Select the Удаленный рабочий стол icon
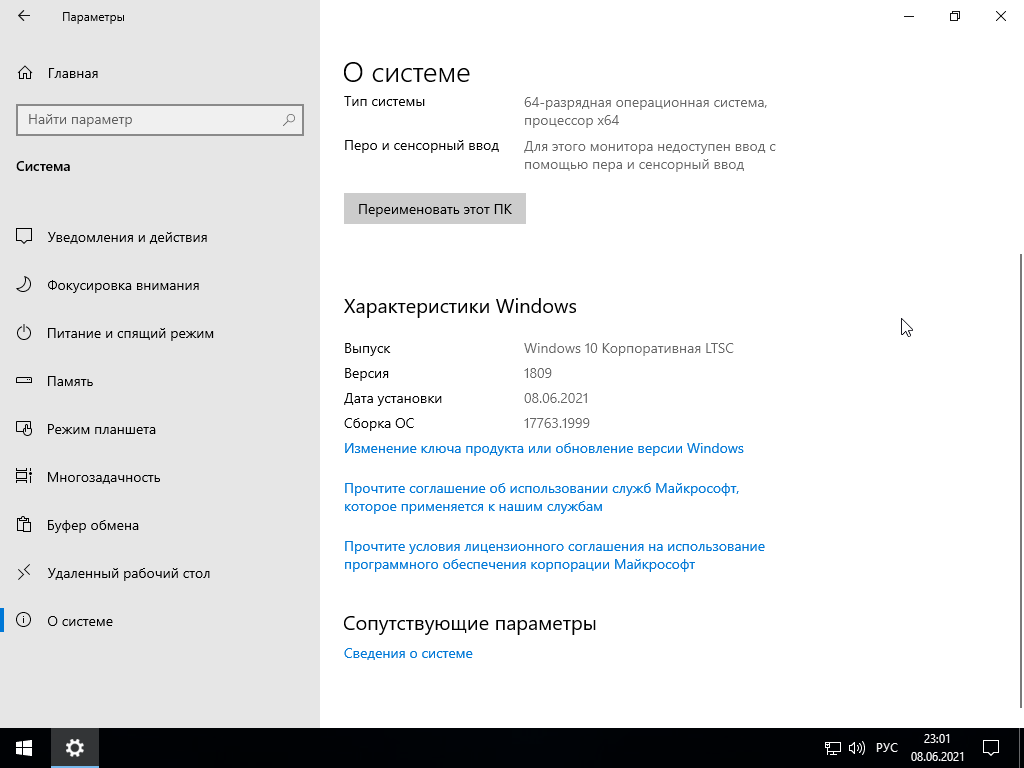 (x=24, y=573)
